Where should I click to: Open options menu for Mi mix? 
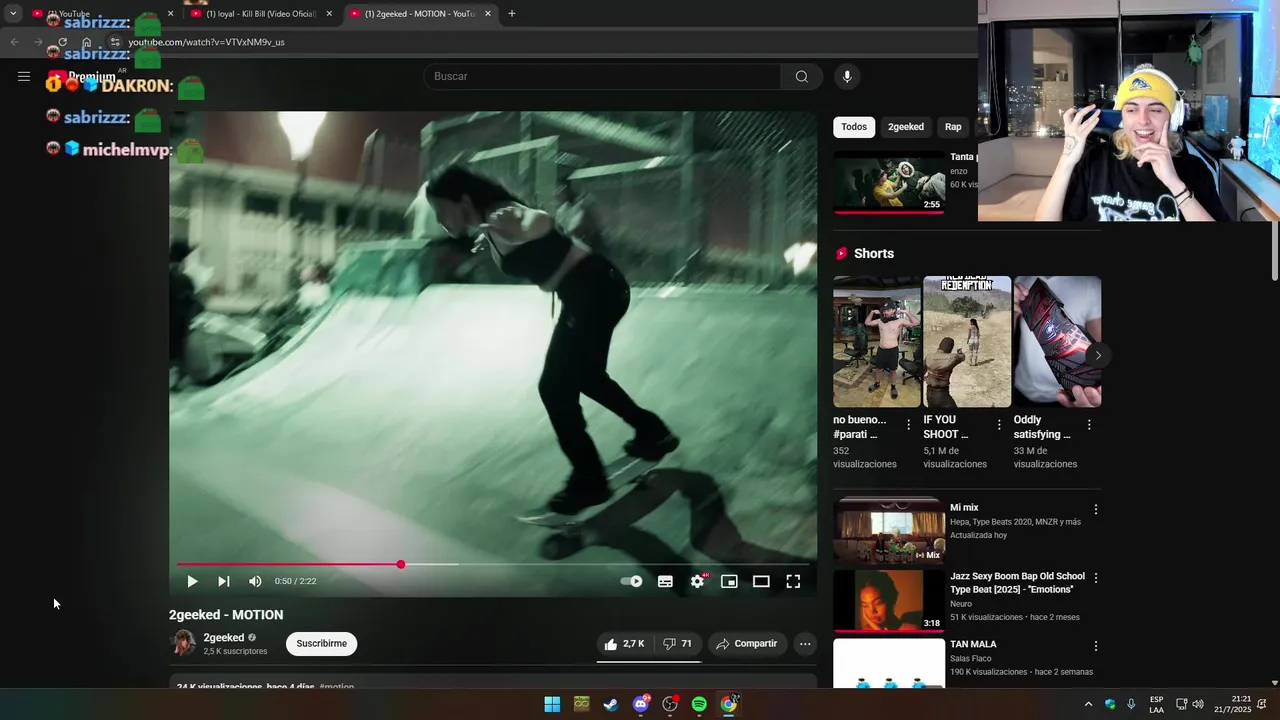pyautogui.click(x=1096, y=509)
